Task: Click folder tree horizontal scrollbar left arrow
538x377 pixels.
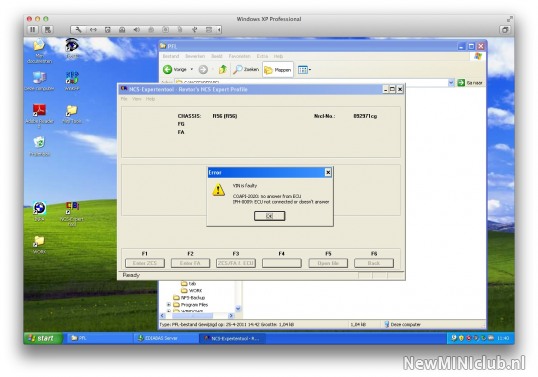Action: tap(163, 316)
